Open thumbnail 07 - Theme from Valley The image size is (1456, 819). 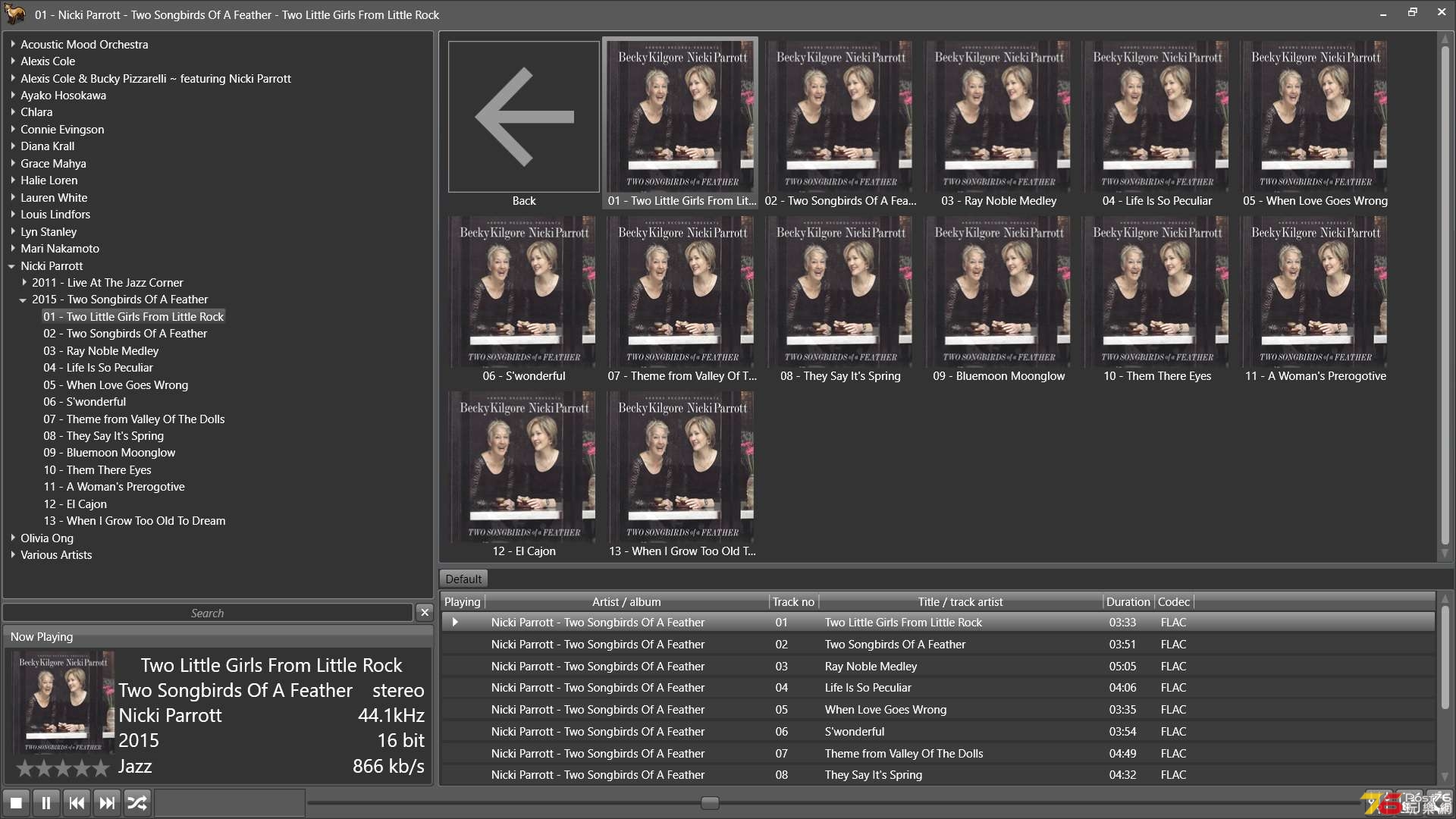682,299
